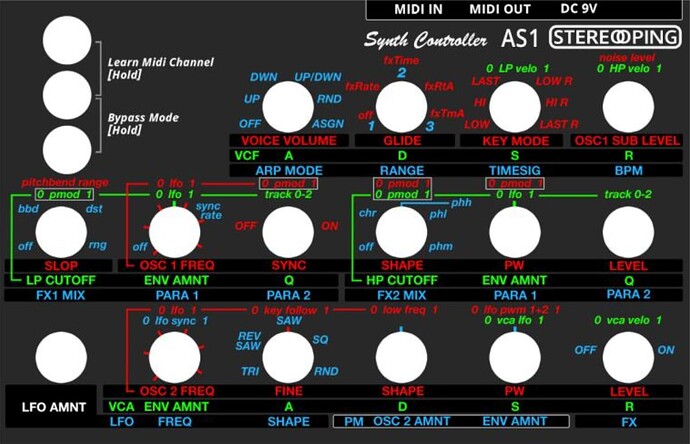Screen dimensions: 690x444
Task: Click the bottom Bypass Mode round button
Action: [x=67, y=150]
